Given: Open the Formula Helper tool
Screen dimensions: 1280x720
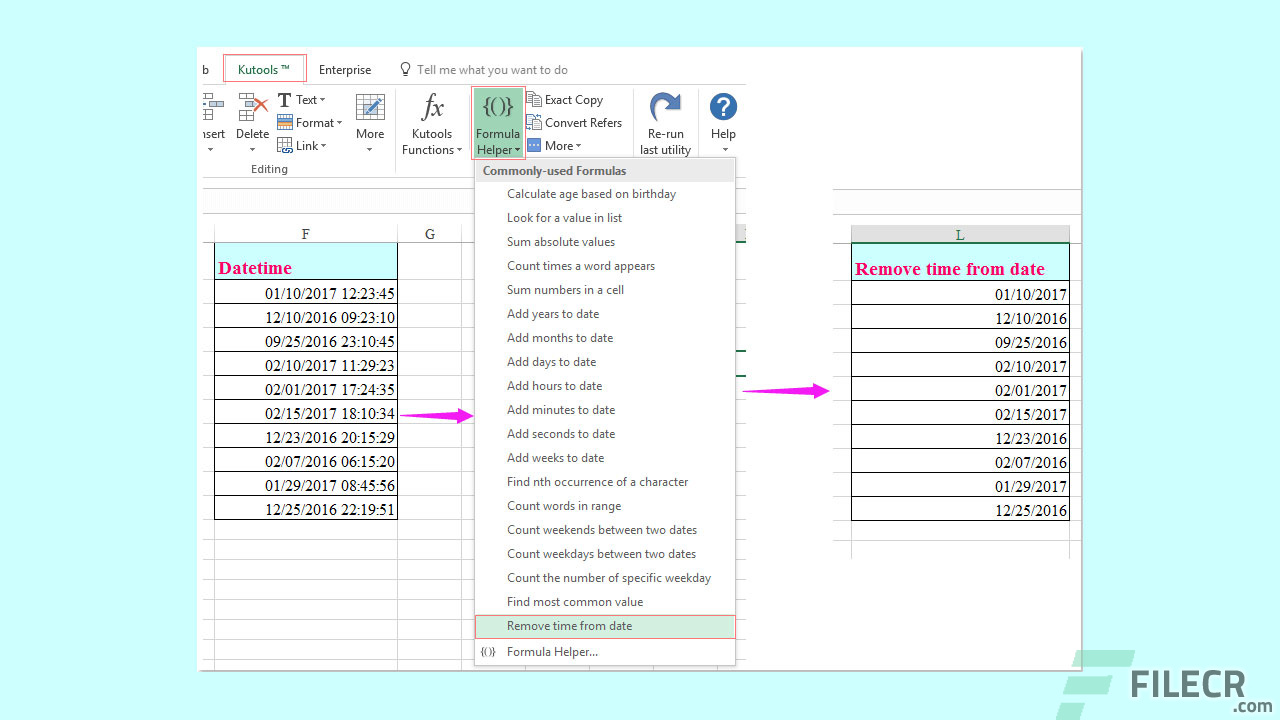Looking at the screenshot, I should point(497,120).
